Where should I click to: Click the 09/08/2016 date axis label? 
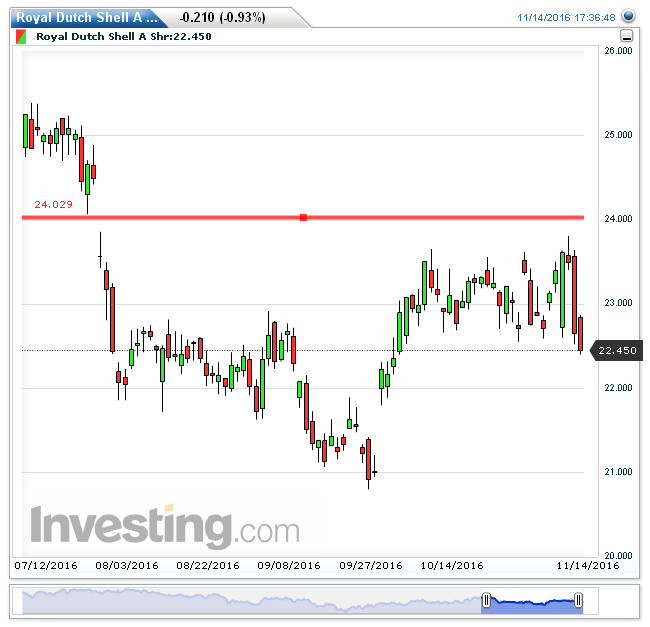coord(289,566)
